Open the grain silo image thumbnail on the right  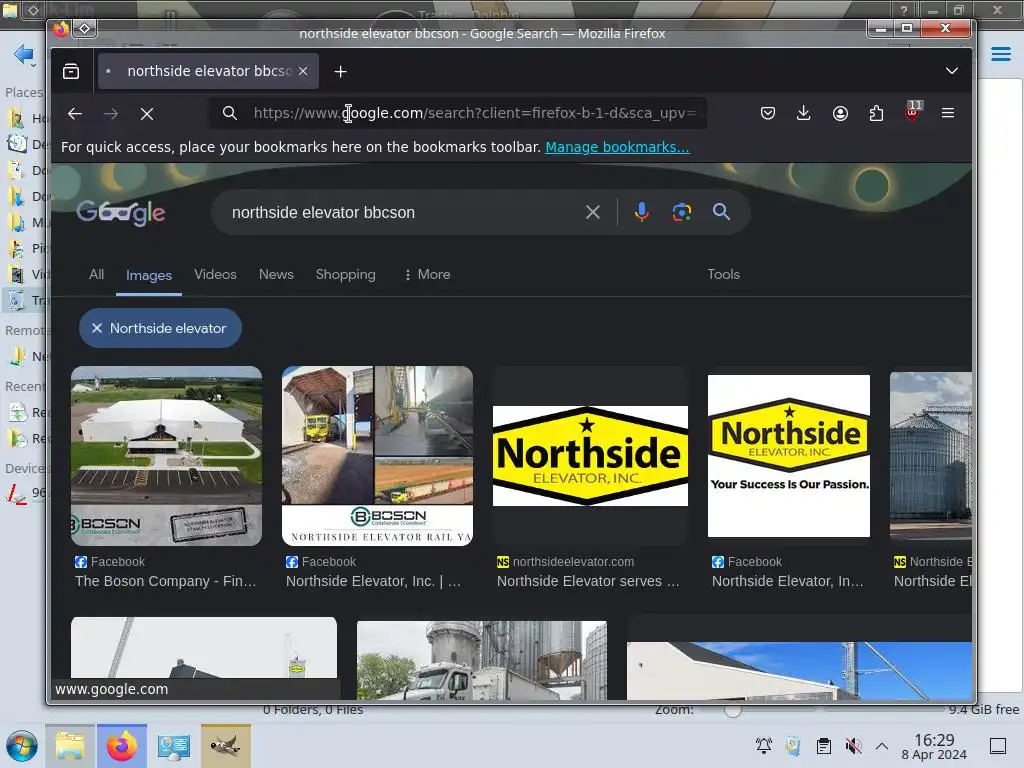931,456
